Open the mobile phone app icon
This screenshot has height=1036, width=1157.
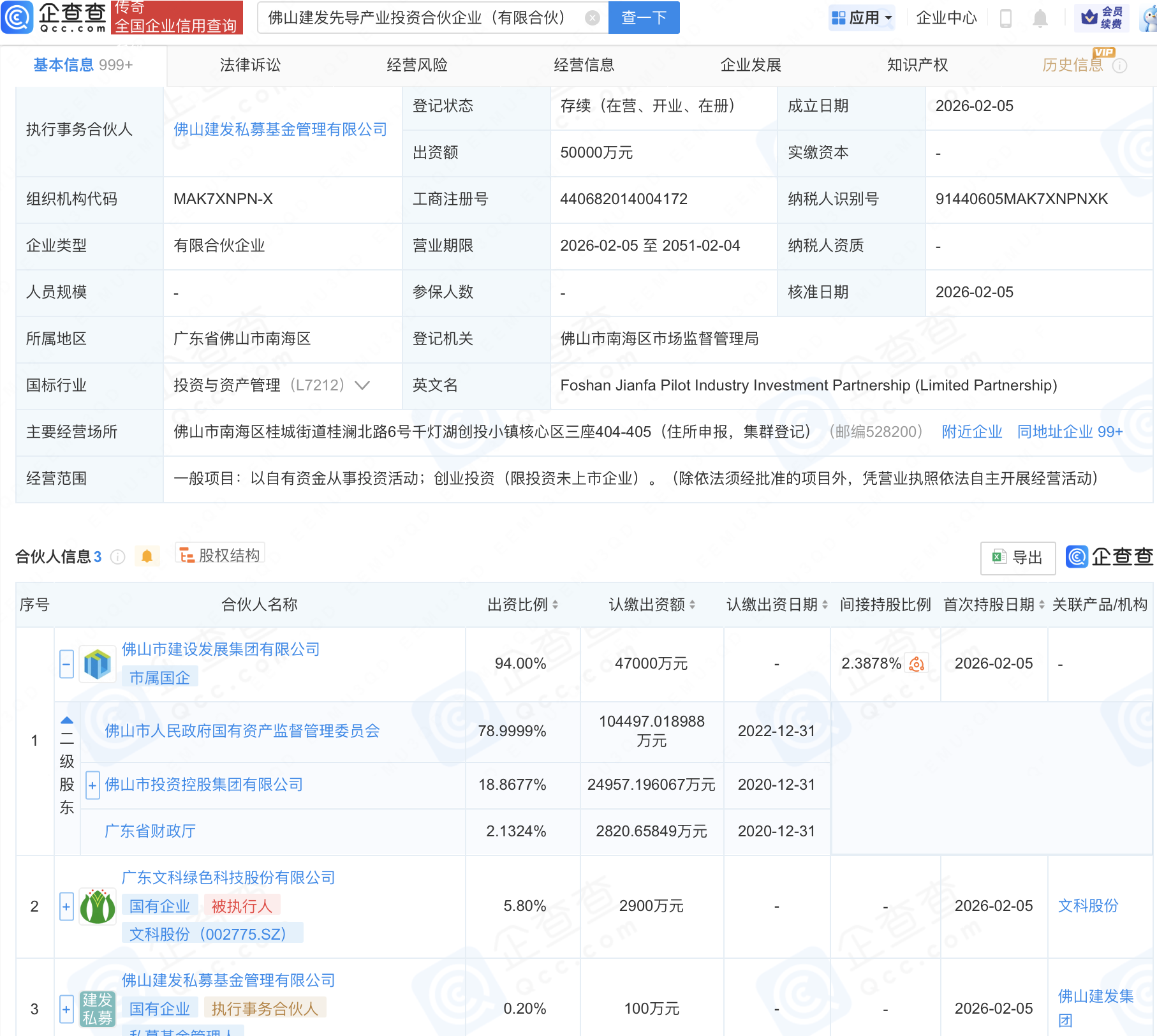tap(1006, 18)
